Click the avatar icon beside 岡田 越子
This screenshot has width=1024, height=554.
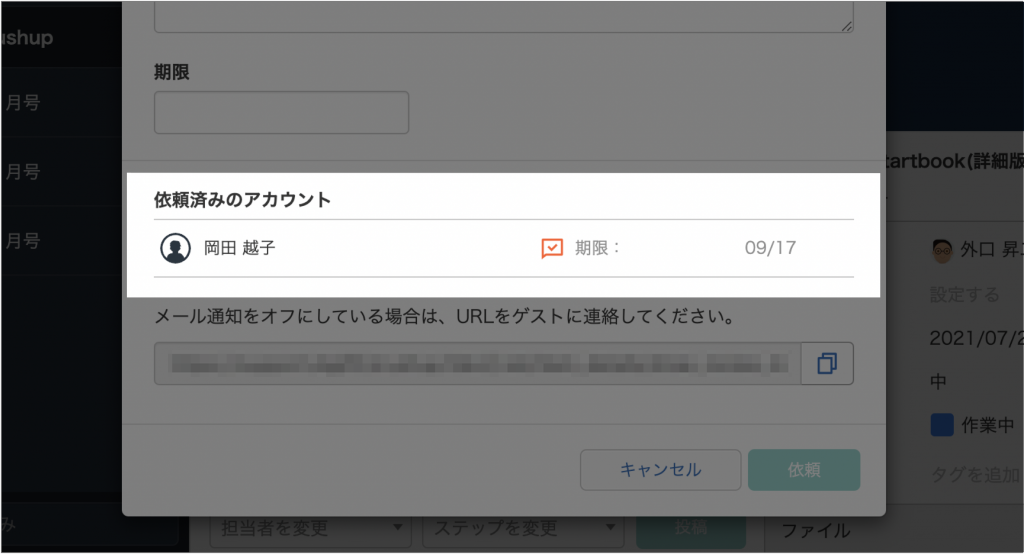(176, 248)
